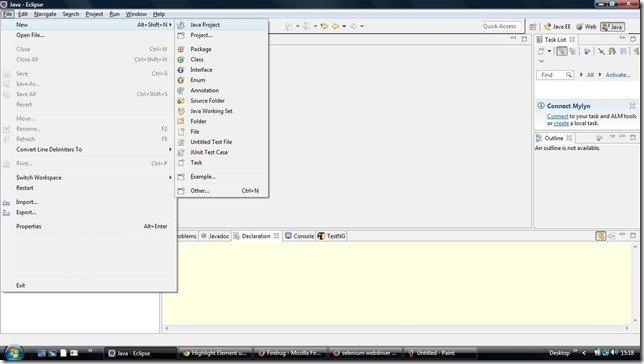Open the Import... wizard from File menu
The width and height of the screenshot is (644, 364).
click(89, 202)
